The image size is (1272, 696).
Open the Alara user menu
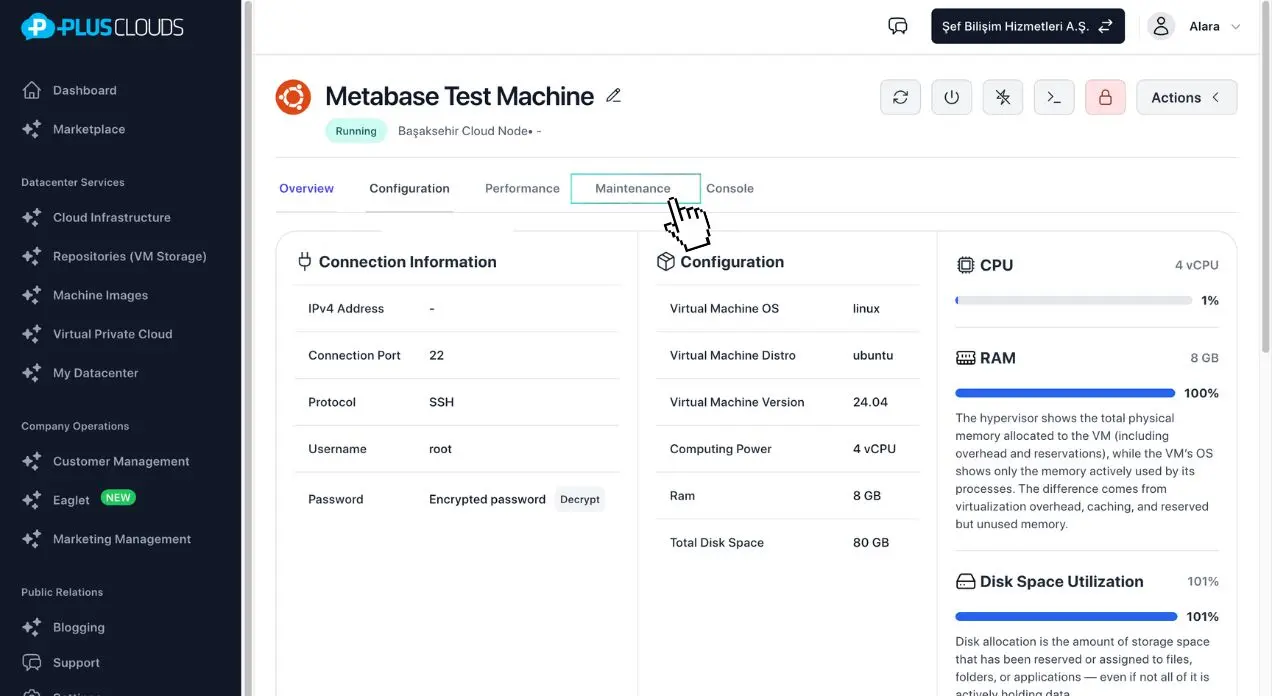coord(1194,27)
